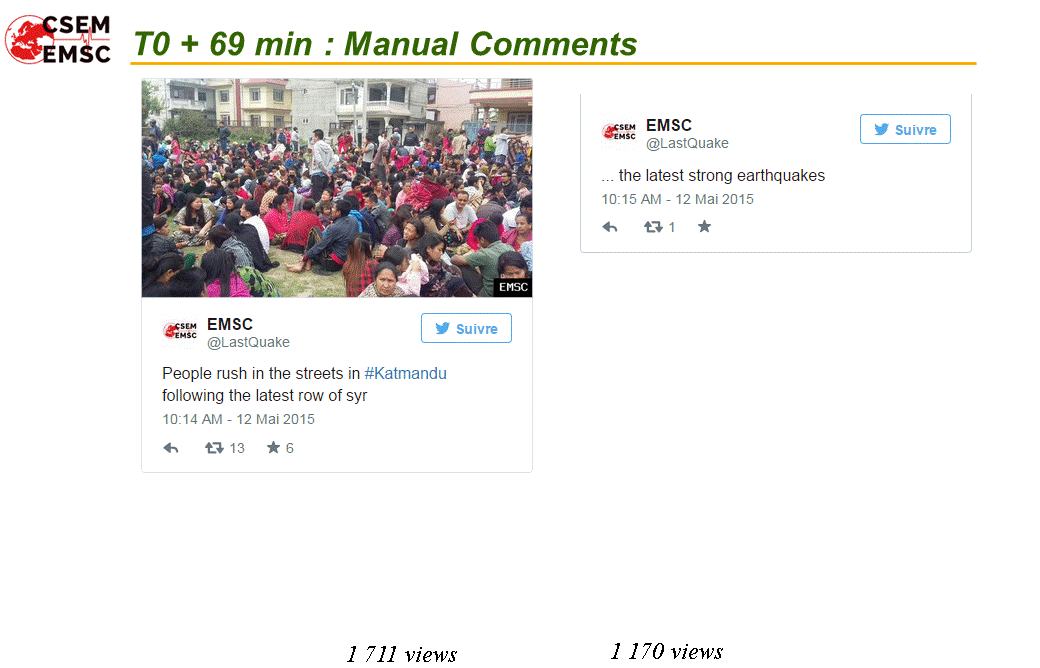This screenshot has width=1040, height=668.
Task: Click the 10:14 AM - 12 Mai 2015 timestamp
Action: click(239, 419)
